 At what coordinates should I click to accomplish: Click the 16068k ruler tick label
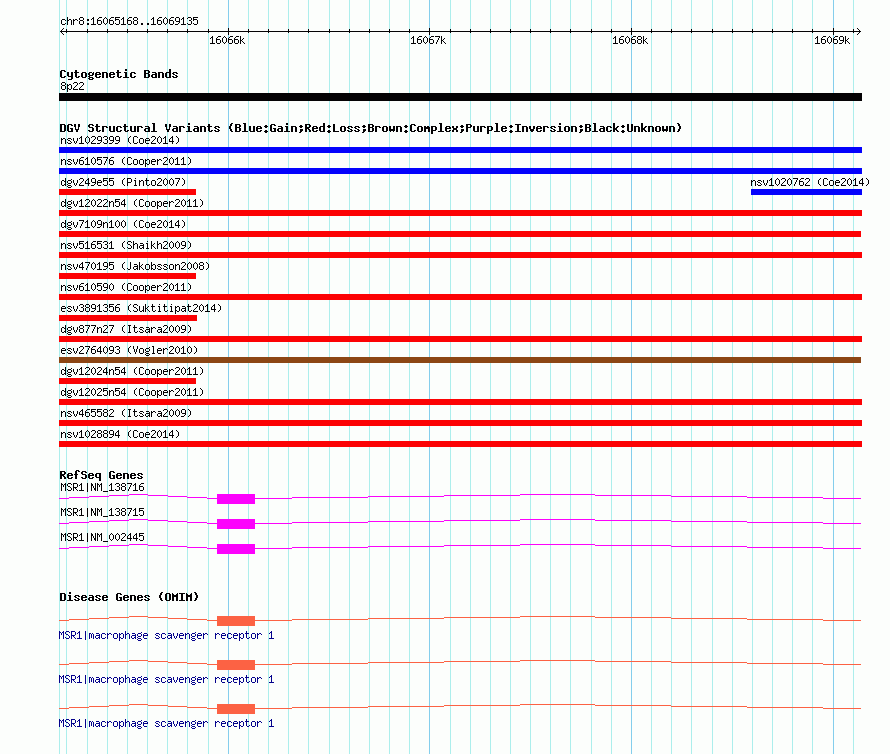630,40
